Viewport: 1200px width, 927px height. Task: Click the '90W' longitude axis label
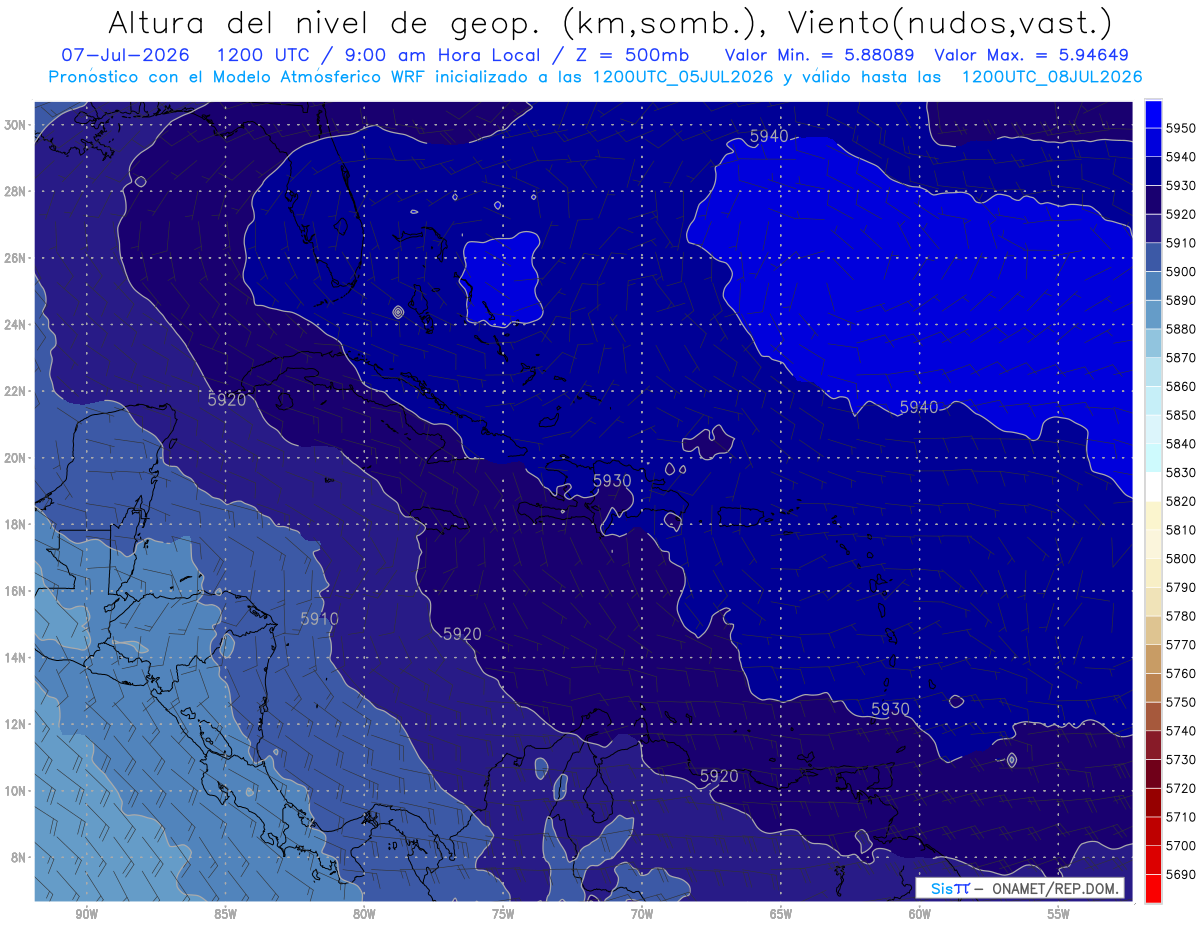coord(86,915)
